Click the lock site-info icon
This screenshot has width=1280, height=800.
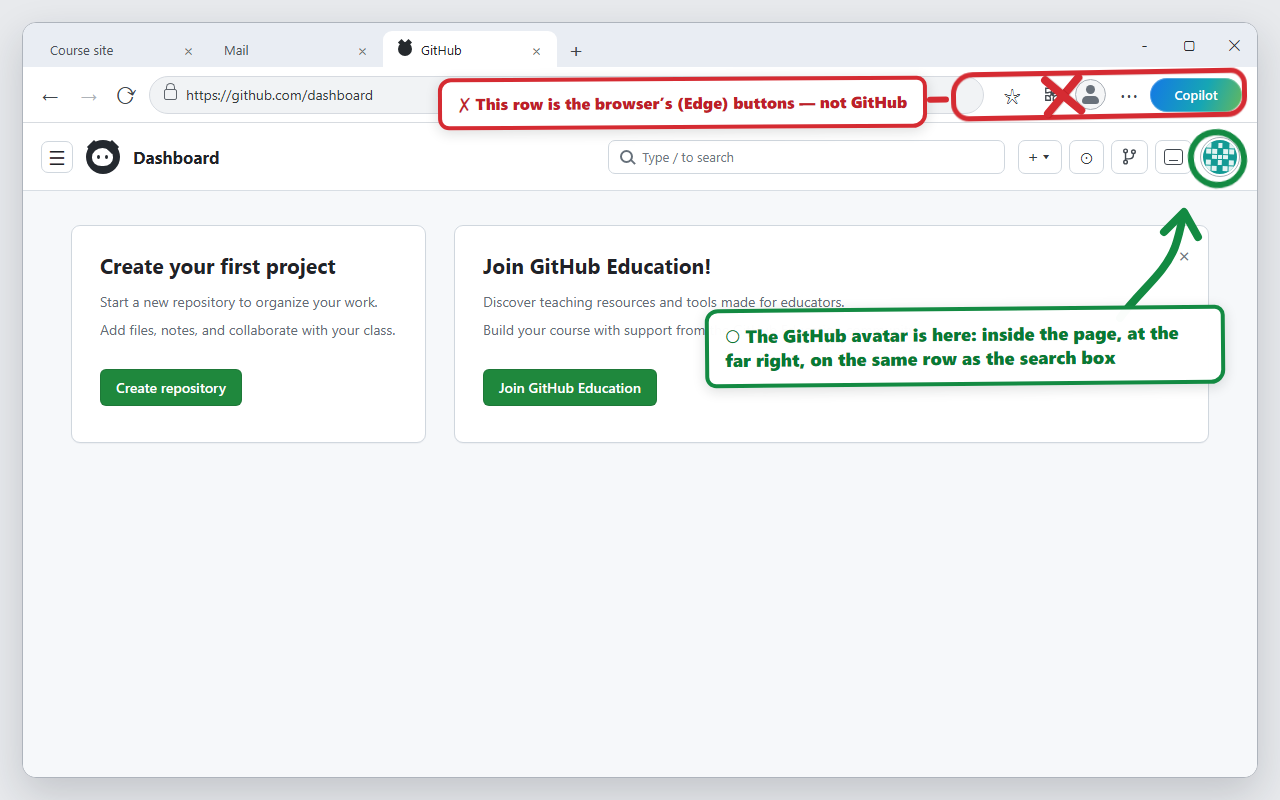(x=170, y=93)
